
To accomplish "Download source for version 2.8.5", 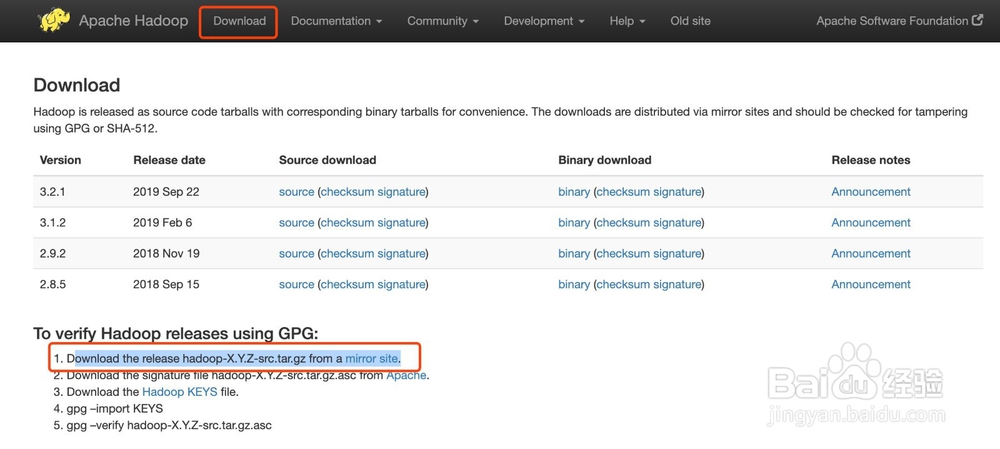I will coord(297,284).
